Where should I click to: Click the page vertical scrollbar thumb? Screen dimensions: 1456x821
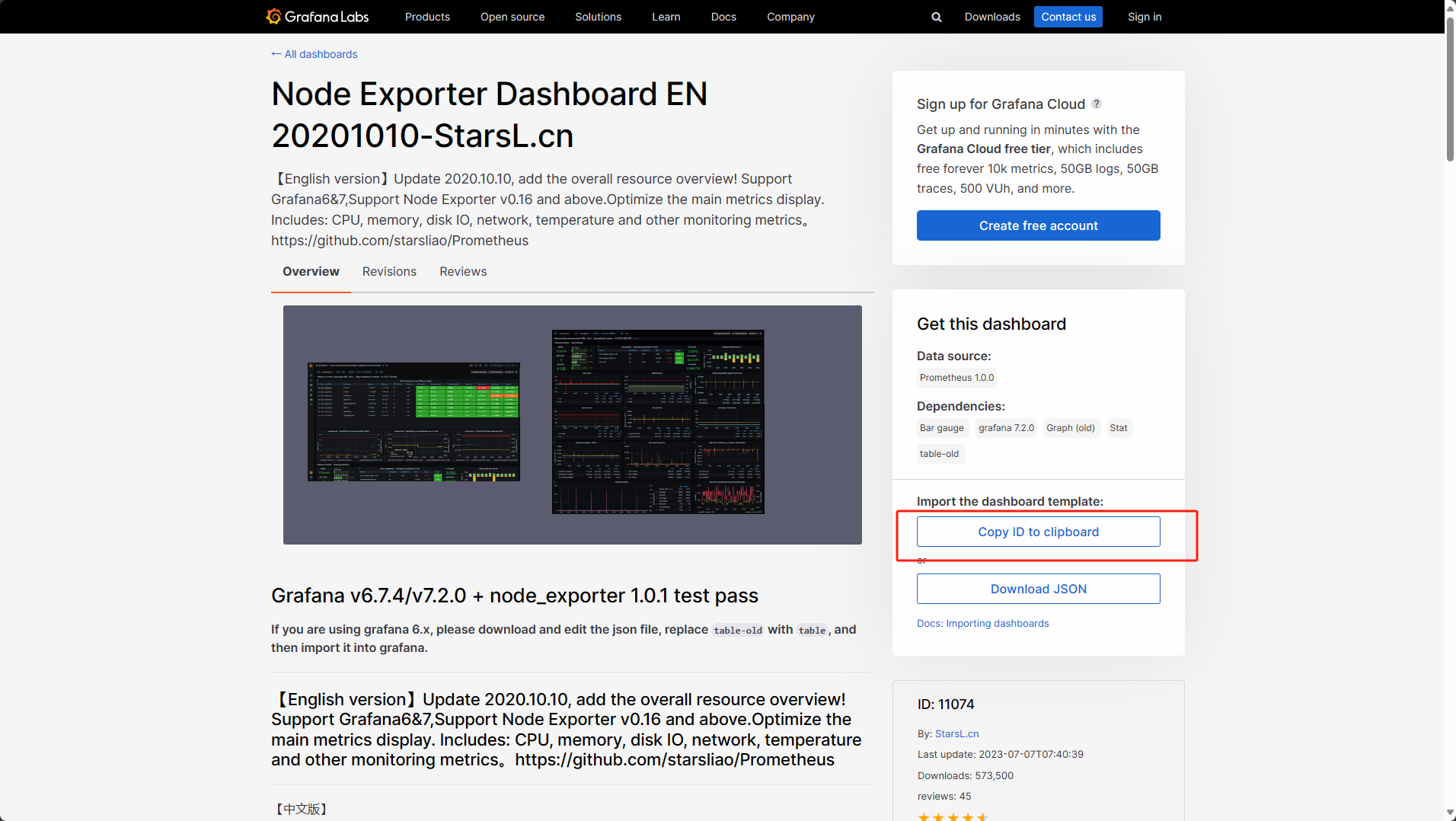click(1450, 88)
